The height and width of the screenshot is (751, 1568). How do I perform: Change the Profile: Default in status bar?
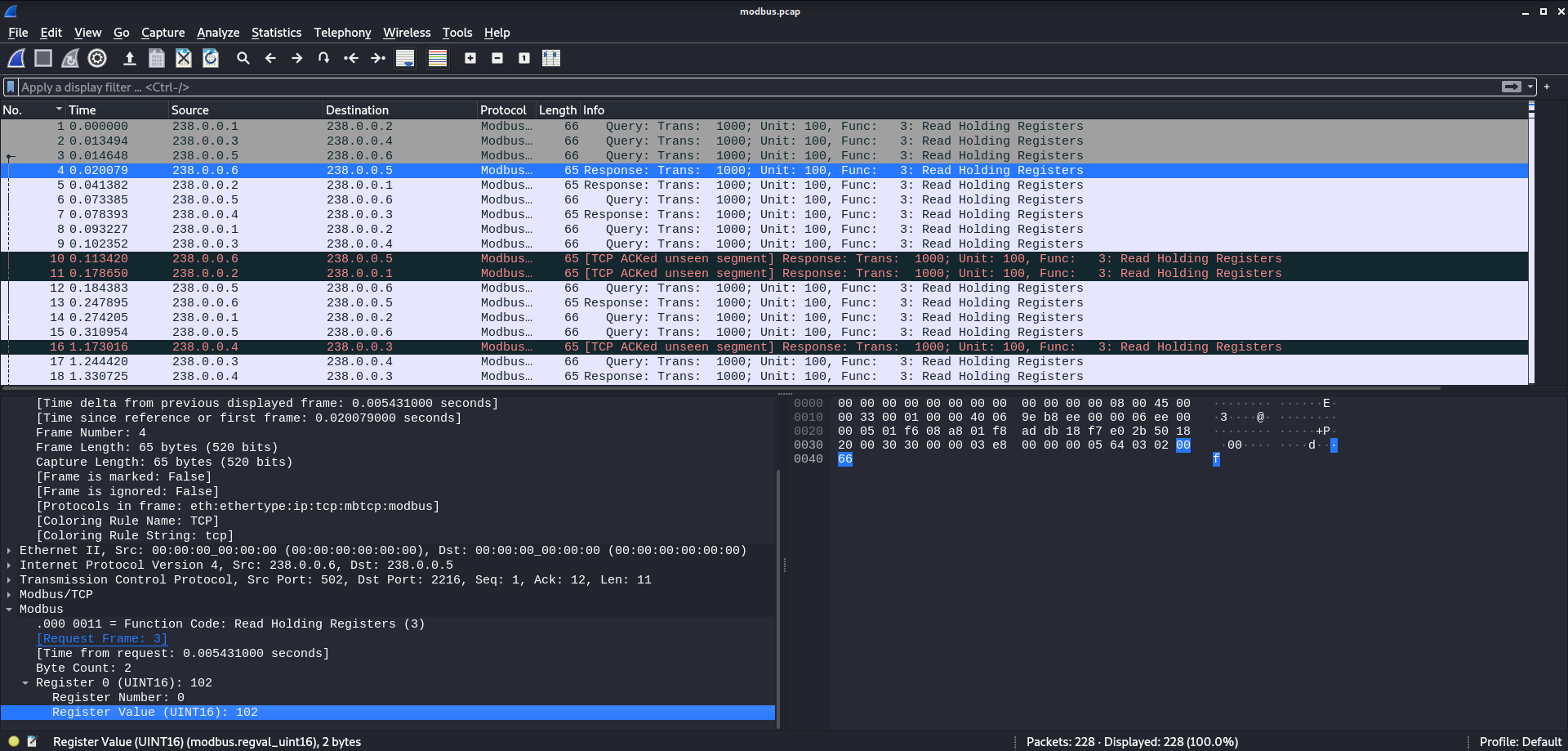click(x=1520, y=742)
